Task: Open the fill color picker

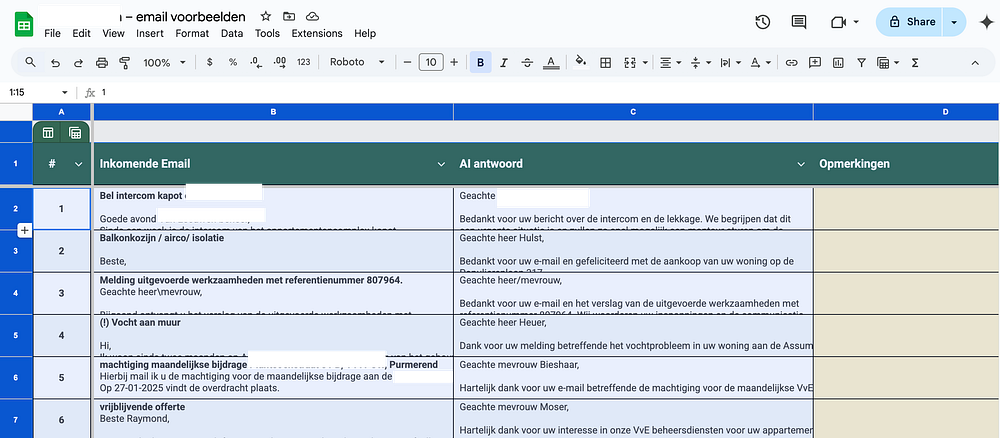Action: coord(580,62)
